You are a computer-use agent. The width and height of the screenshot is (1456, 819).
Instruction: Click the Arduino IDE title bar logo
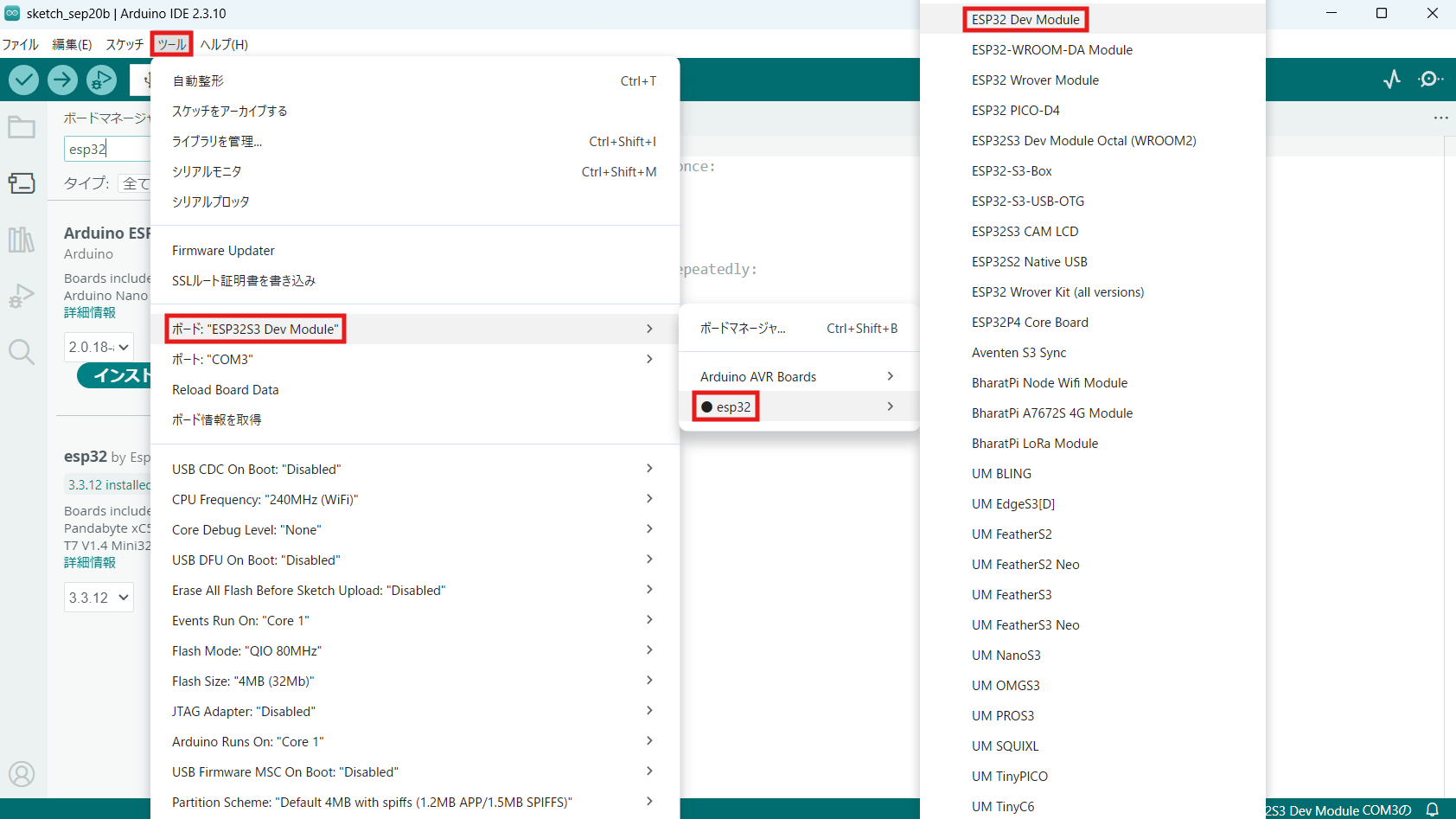pos(12,13)
